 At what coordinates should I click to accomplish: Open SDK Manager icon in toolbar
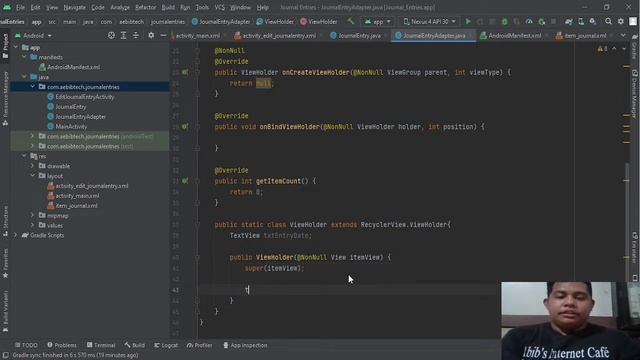tap(593, 21)
